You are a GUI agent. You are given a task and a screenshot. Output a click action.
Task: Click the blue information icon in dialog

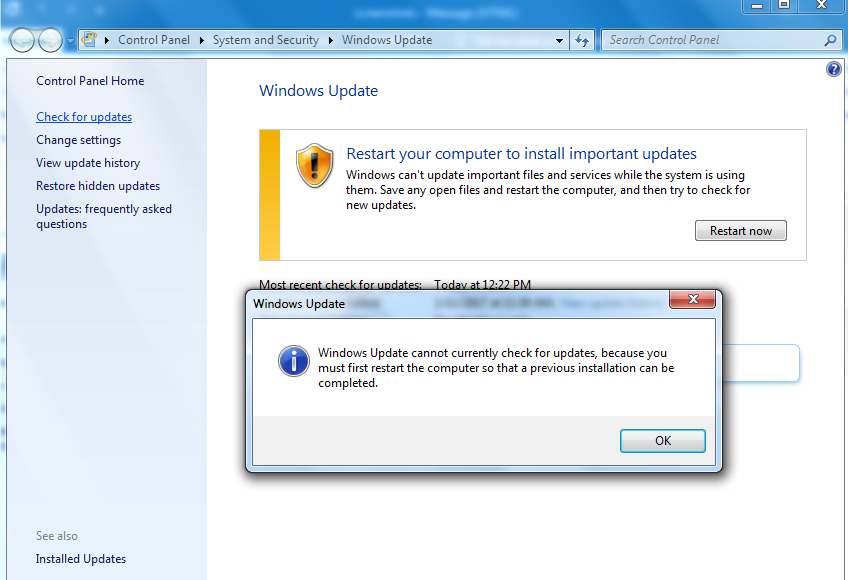[294, 361]
